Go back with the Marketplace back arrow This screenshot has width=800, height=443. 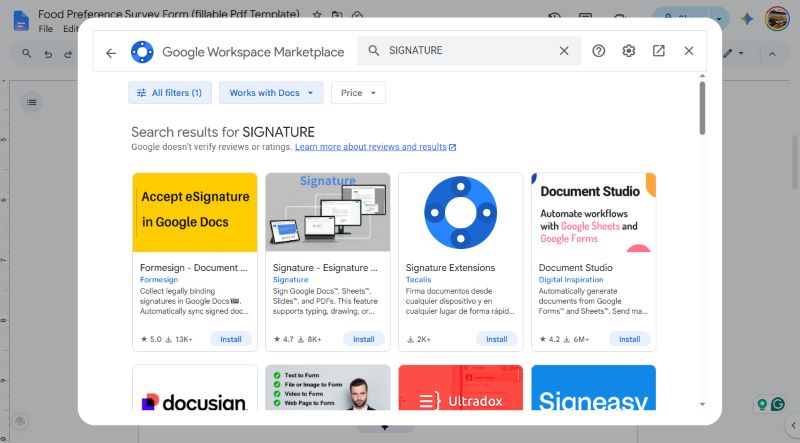pos(111,53)
